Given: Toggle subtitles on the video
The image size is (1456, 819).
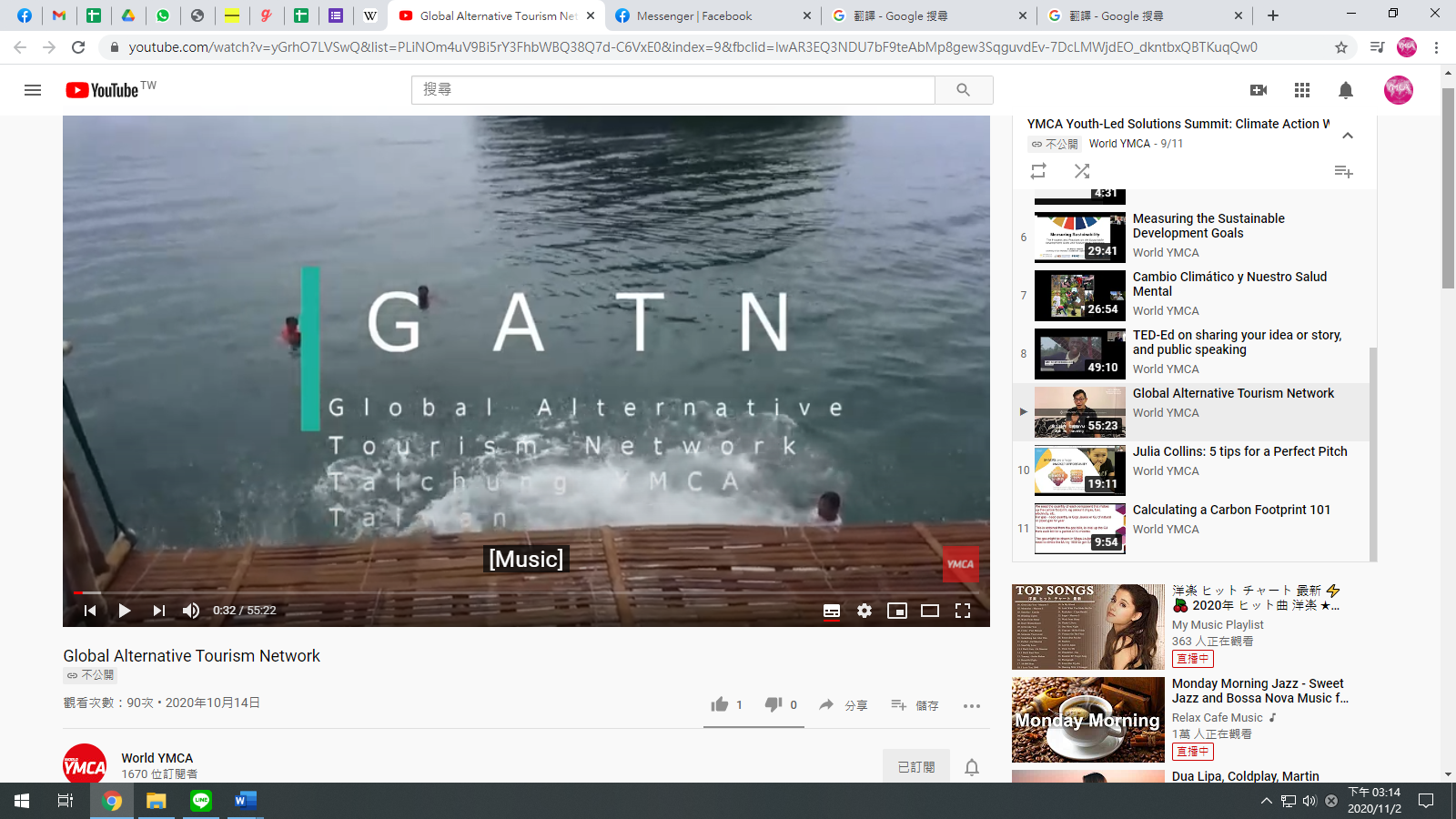Looking at the screenshot, I should click(832, 611).
